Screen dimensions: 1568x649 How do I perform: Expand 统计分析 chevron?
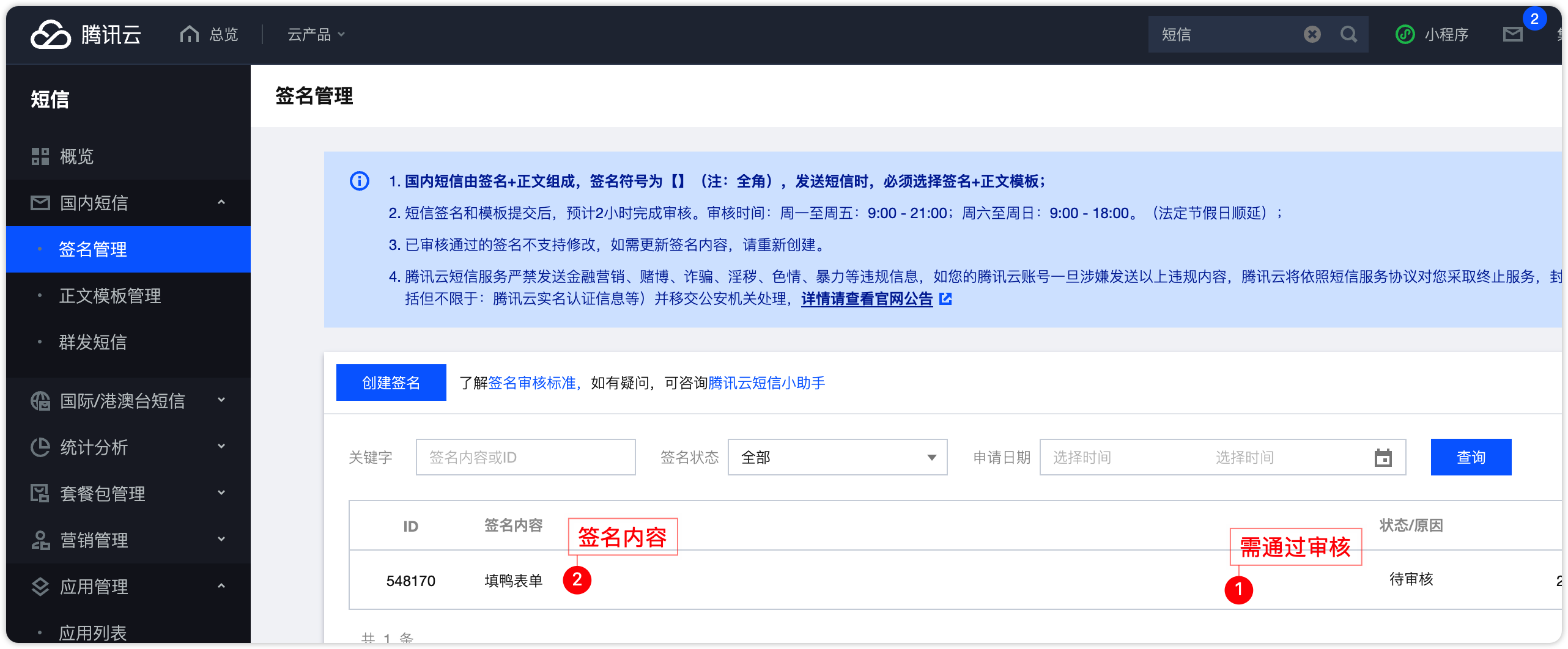[221, 447]
